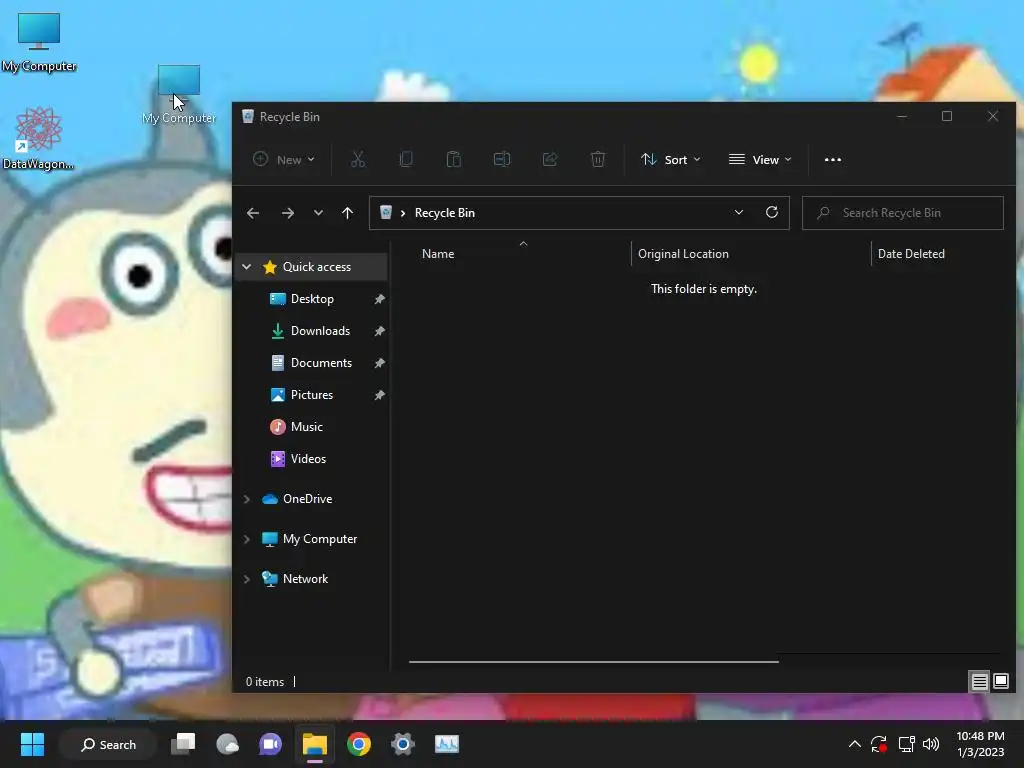Click the horizontal scrollbar in file list

tap(594, 662)
